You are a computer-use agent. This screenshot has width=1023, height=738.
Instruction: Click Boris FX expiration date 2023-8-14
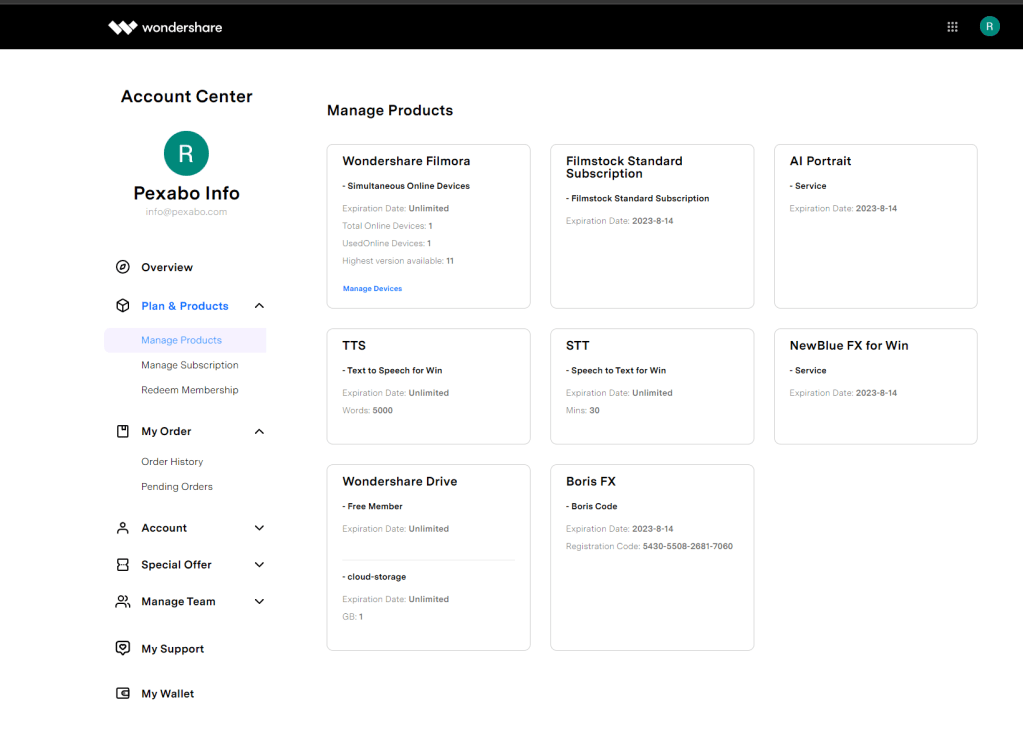coord(652,529)
